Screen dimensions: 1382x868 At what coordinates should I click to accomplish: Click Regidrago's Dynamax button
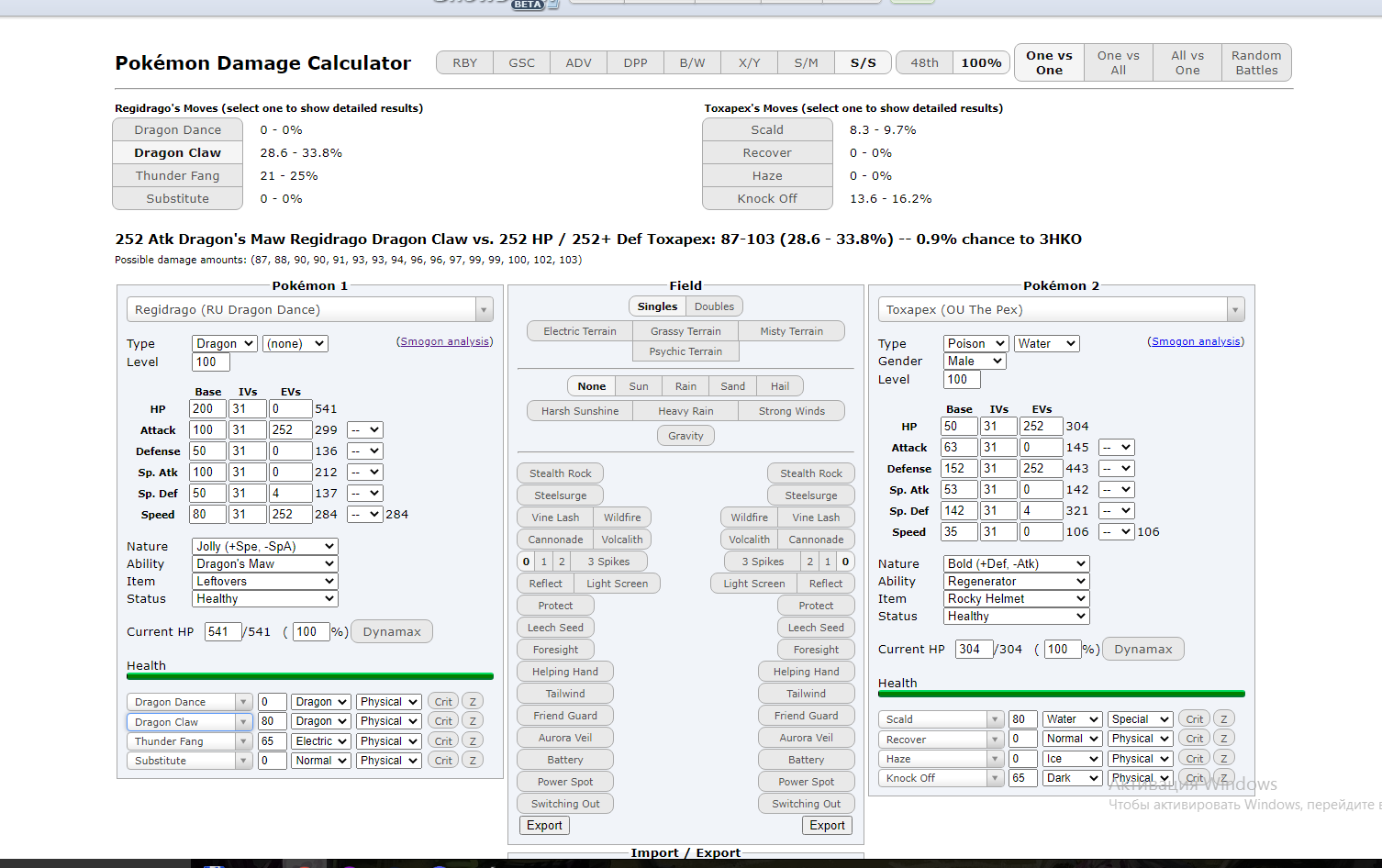point(392,631)
